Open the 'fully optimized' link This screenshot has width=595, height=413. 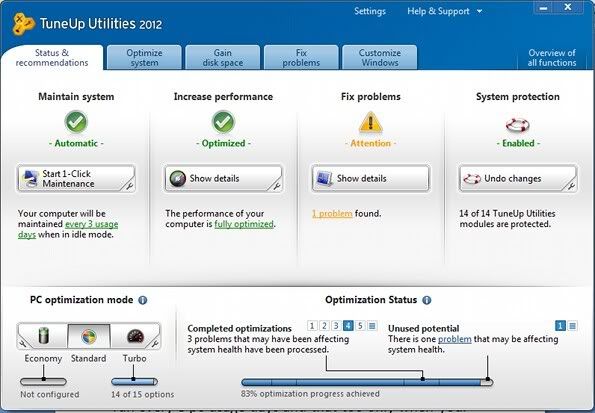click(244, 224)
